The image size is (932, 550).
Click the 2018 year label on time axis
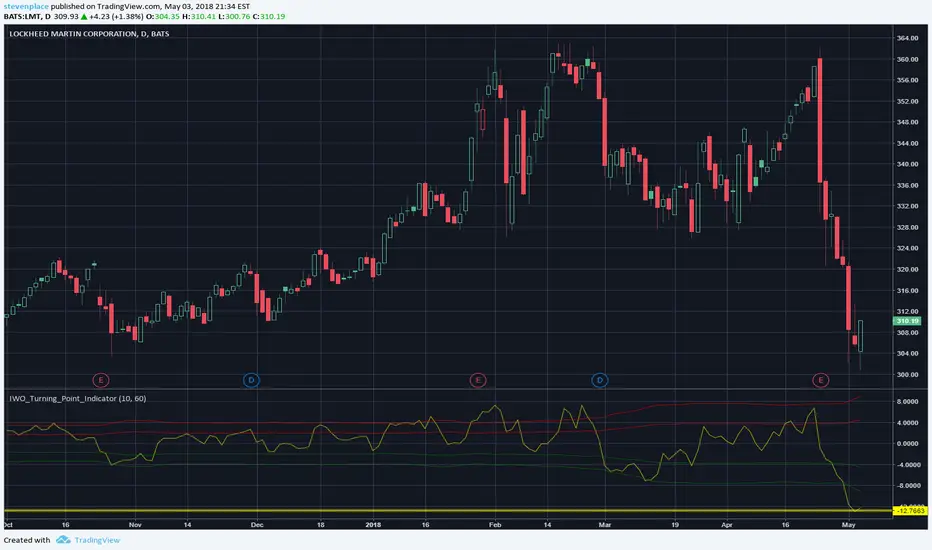point(373,524)
